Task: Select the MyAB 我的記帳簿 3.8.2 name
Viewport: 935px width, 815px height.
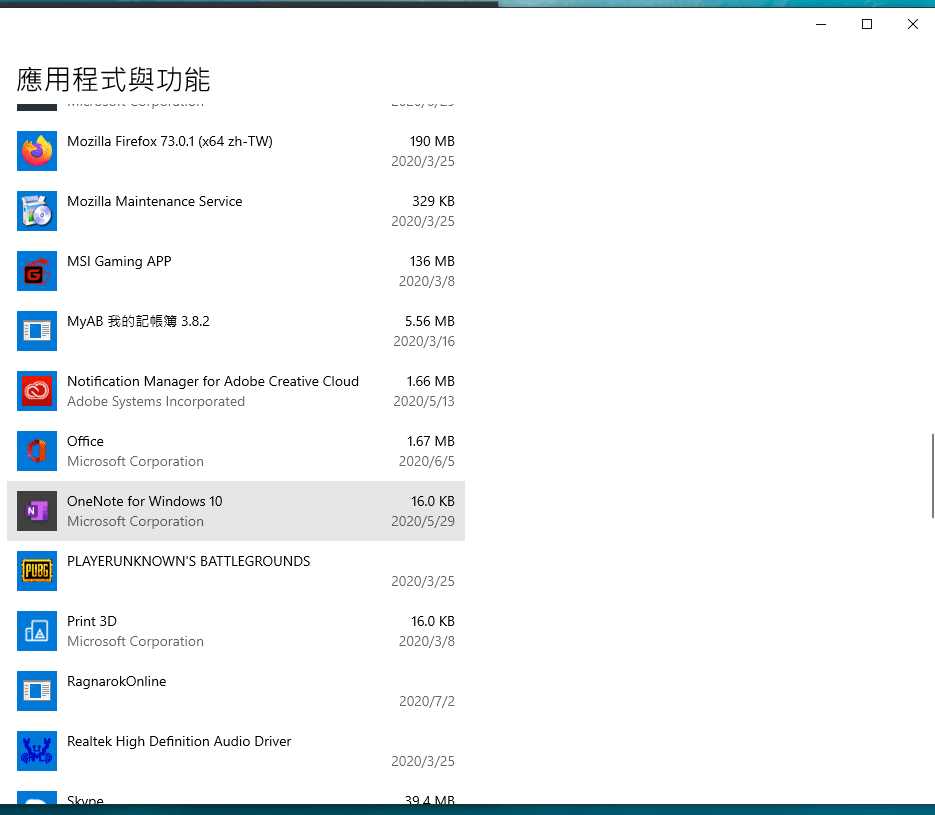Action: coord(138,321)
